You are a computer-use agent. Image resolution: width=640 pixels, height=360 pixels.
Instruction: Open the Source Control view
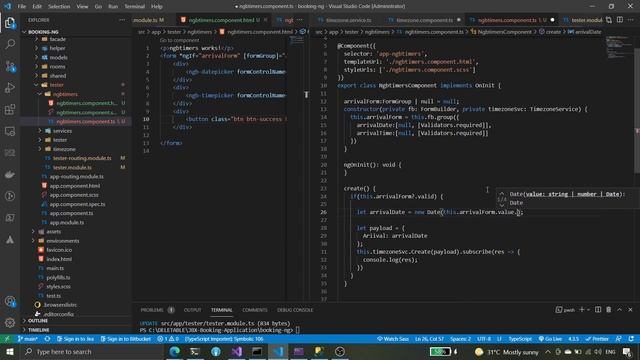(x=10, y=66)
